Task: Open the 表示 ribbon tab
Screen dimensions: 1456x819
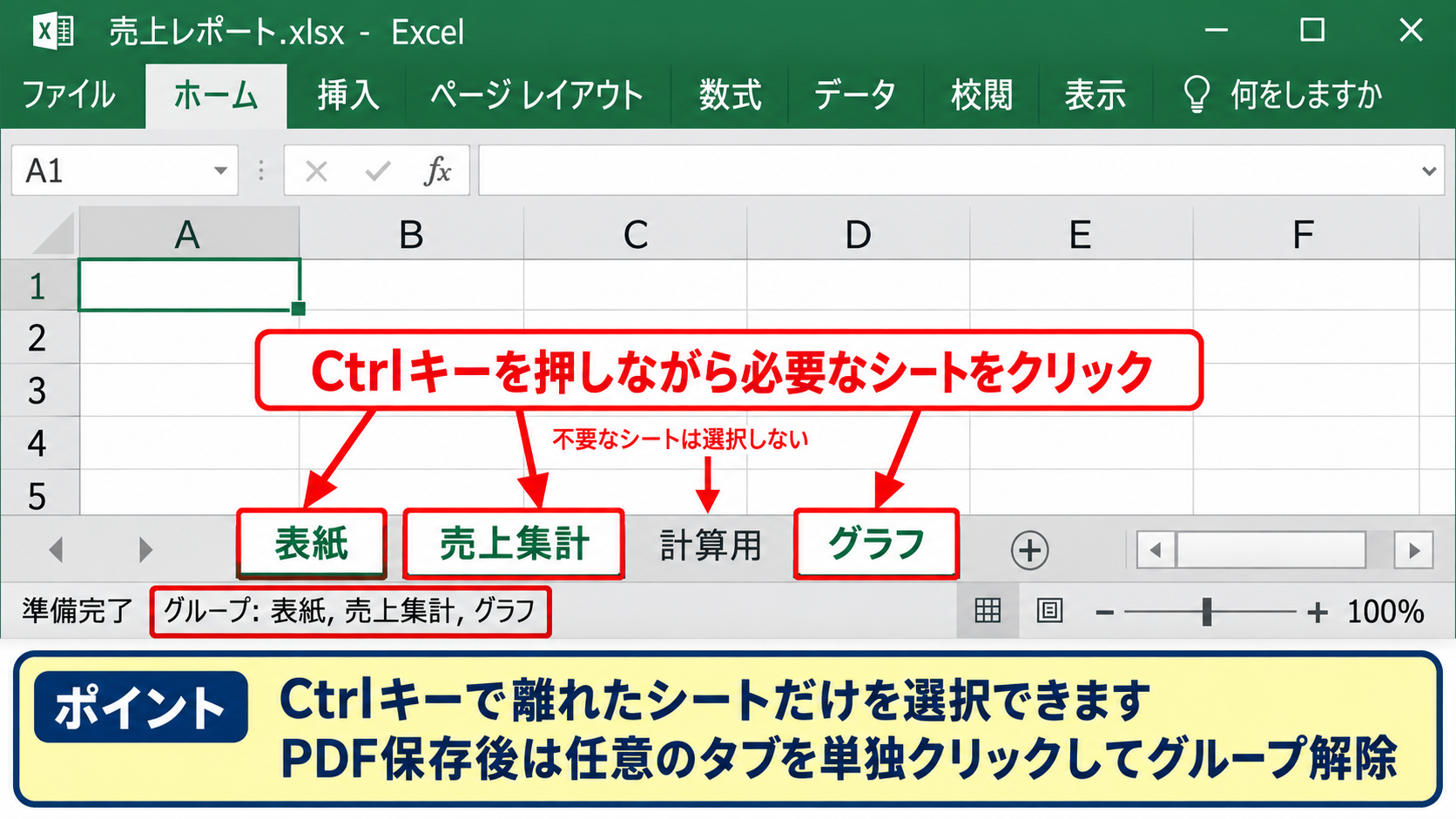Action: pyautogui.click(x=1095, y=95)
